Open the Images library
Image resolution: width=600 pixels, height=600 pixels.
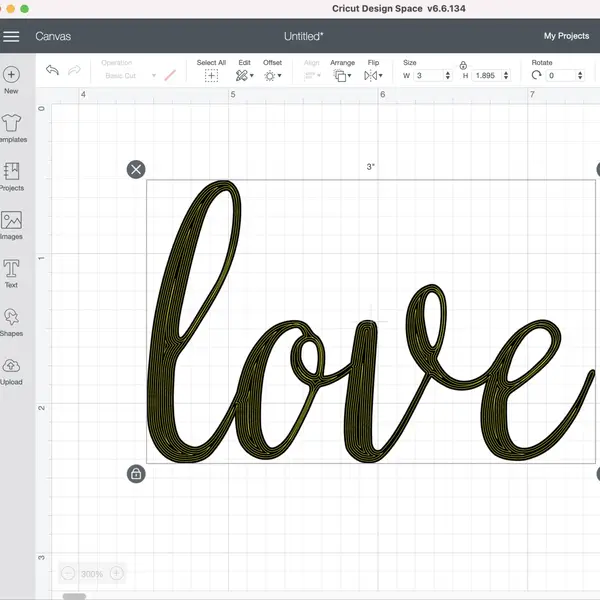click(11, 221)
